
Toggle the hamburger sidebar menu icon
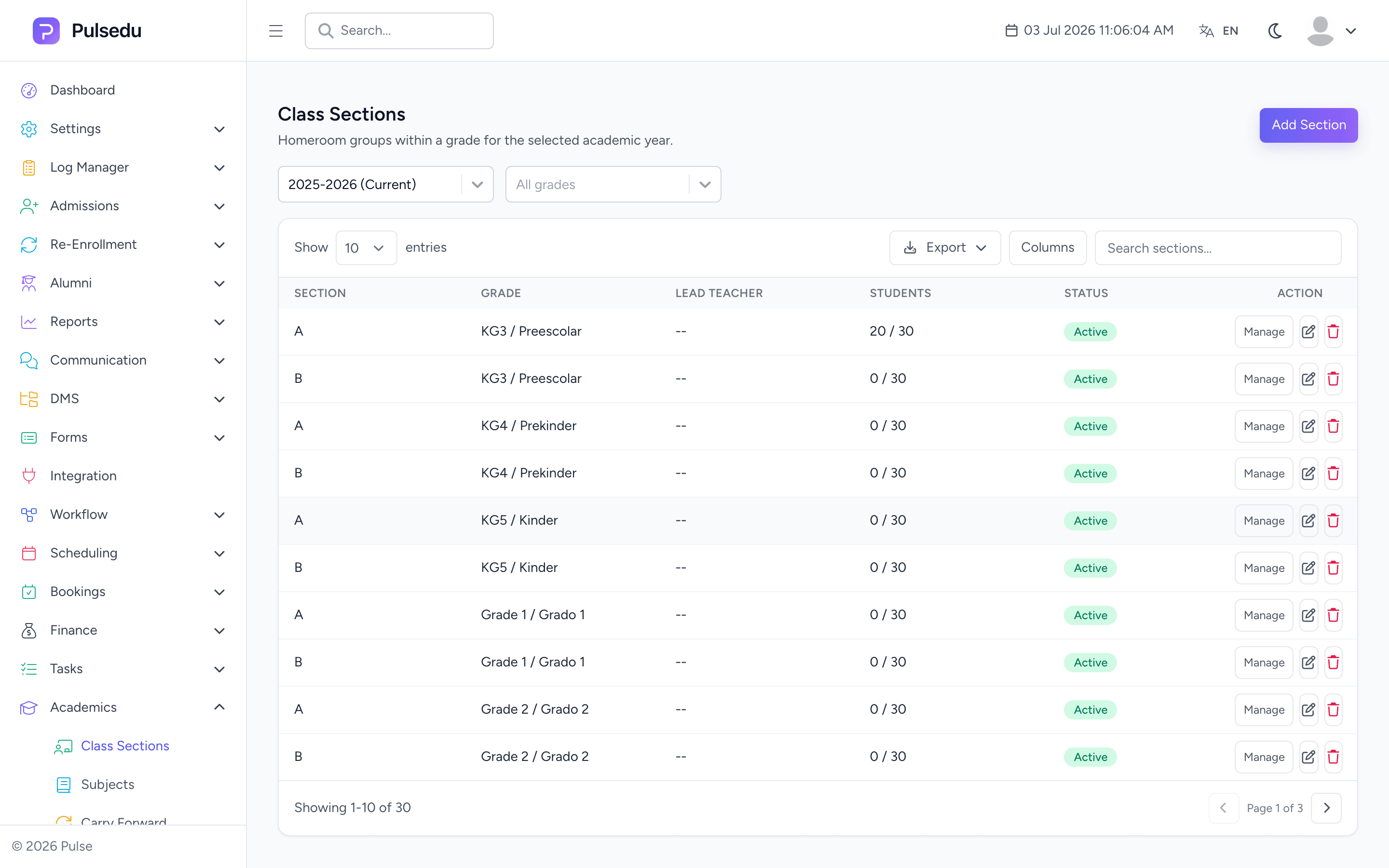coord(275,30)
